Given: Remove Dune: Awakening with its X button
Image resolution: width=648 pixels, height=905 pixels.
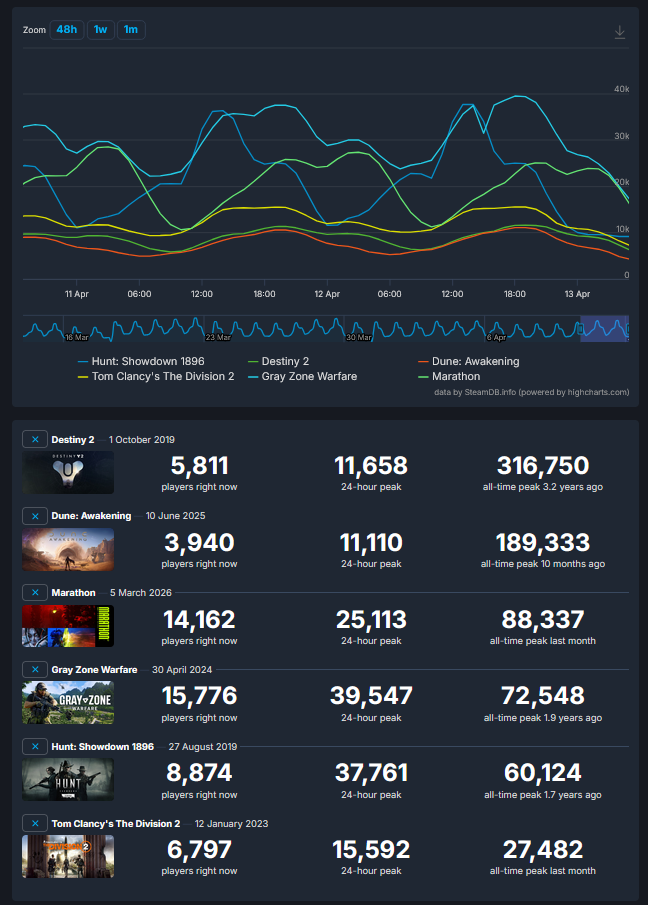Looking at the screenshot, I should click(x=35, y=516).
